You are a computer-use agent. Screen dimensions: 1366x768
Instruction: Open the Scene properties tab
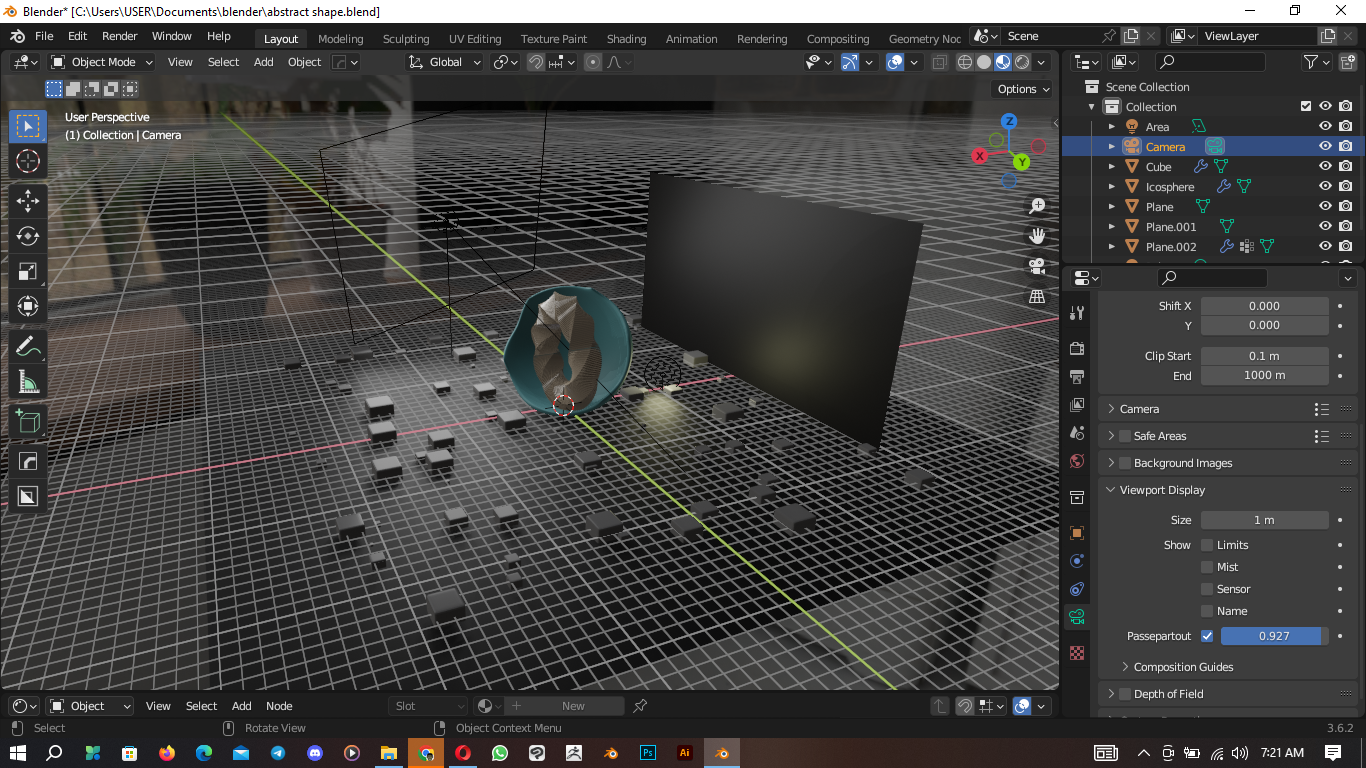point(1077,433)
